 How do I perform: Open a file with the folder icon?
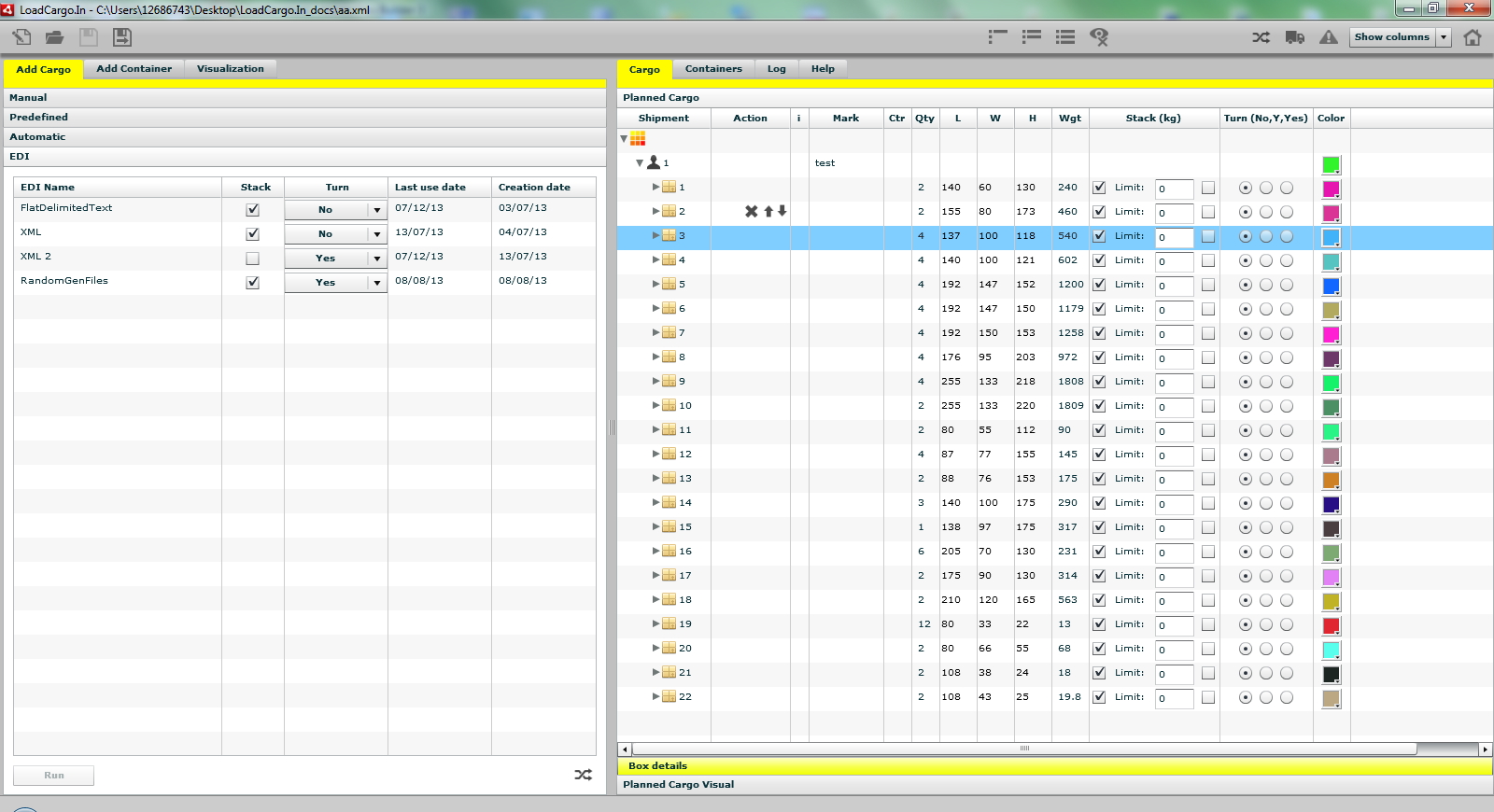[55, 37]
